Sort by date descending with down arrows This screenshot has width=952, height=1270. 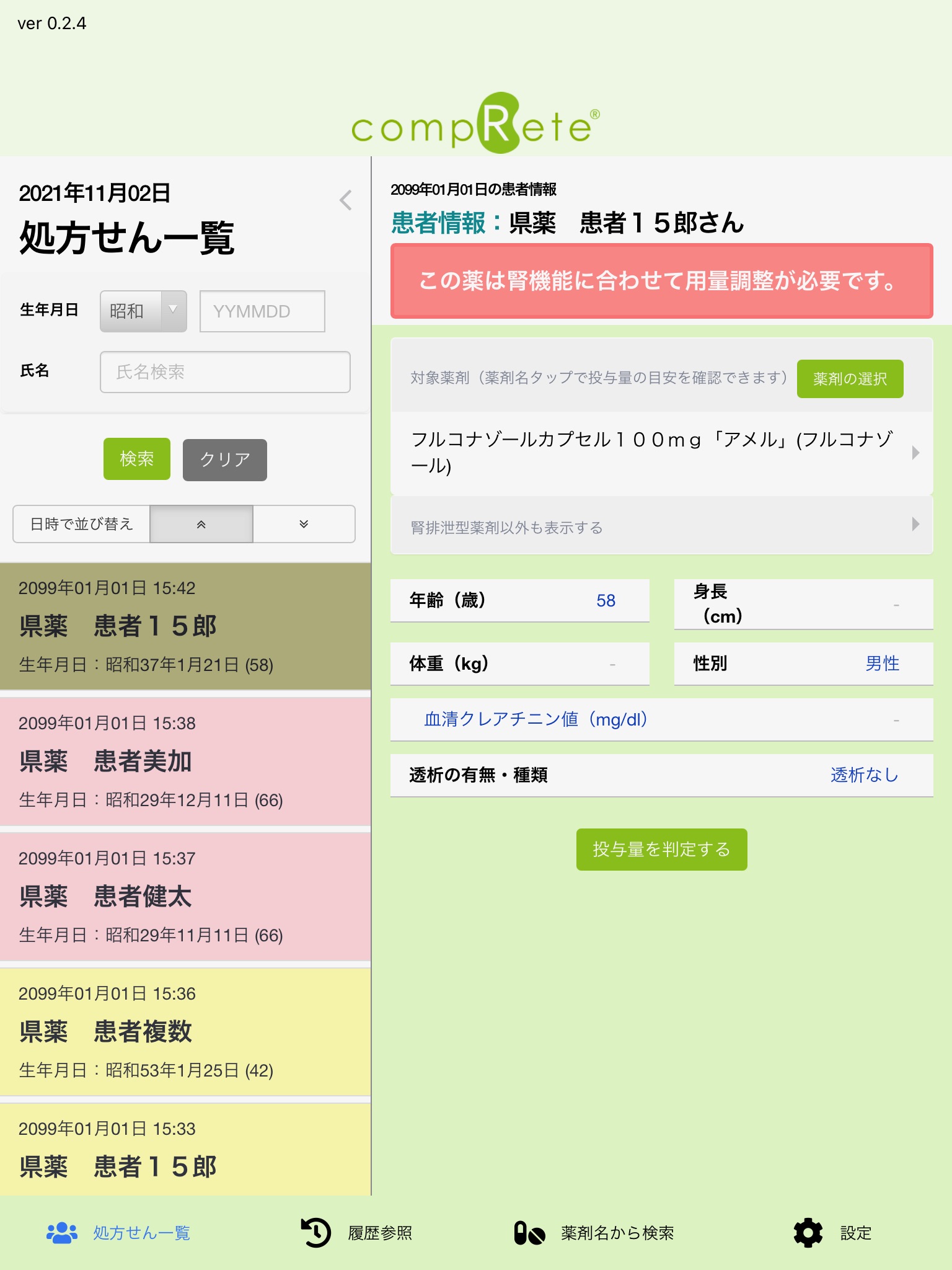pos(304,525)
